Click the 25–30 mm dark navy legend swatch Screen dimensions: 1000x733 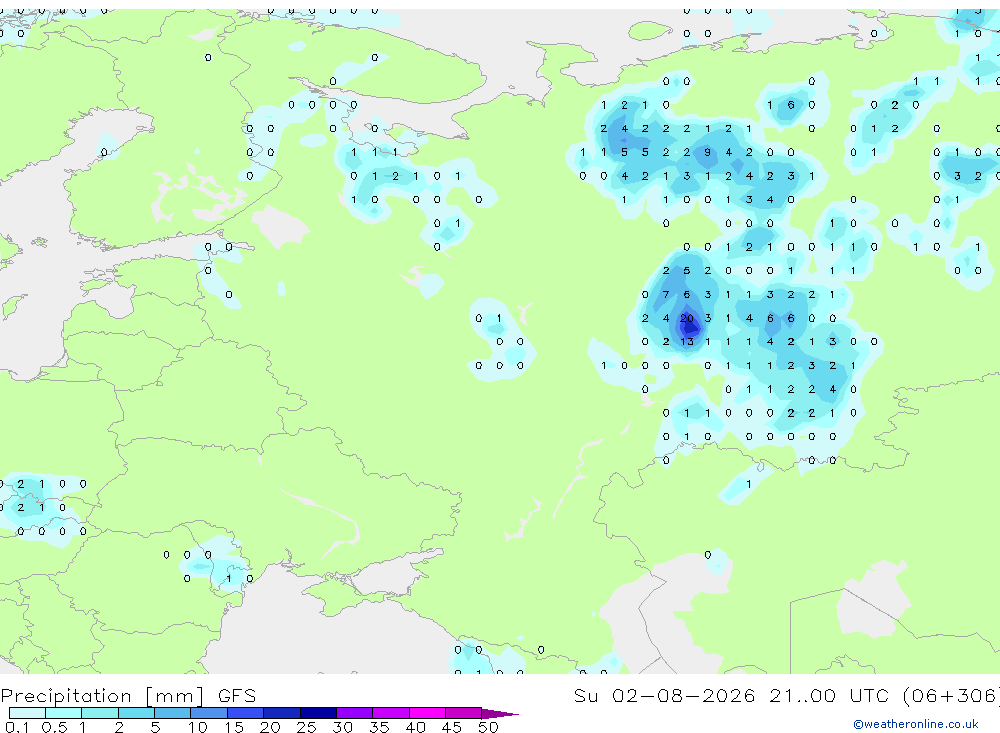(x=318, y=713)
